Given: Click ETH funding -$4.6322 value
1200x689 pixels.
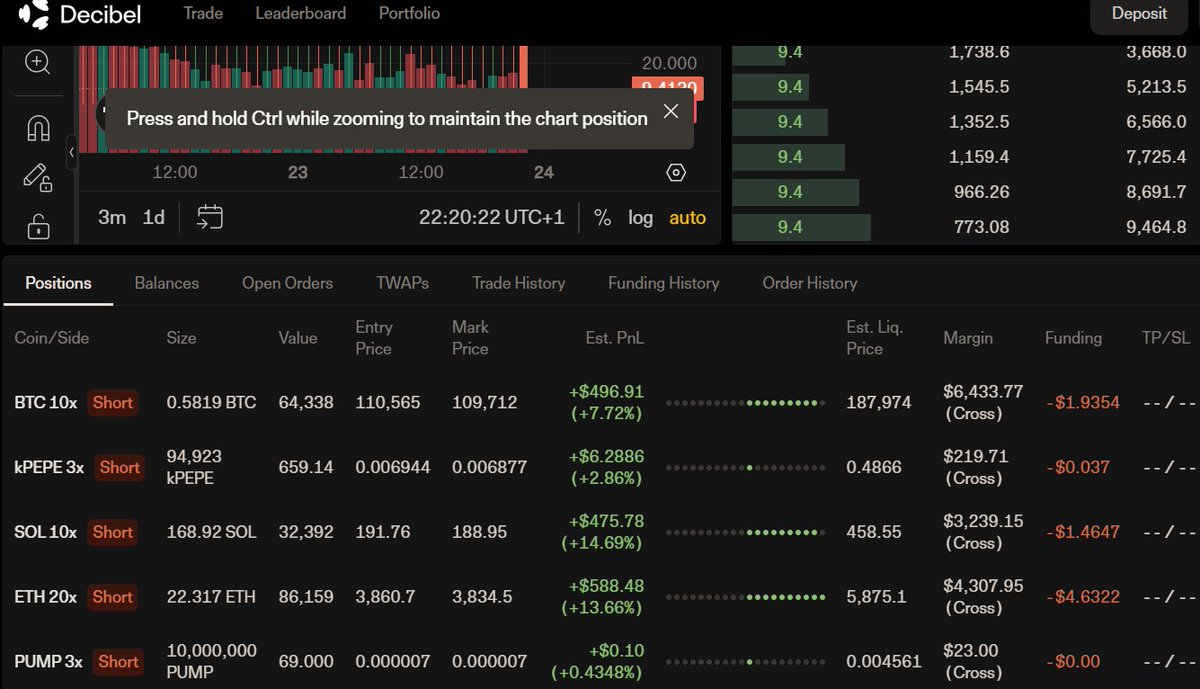Looking at the screenshot, I should [1082, 597].
